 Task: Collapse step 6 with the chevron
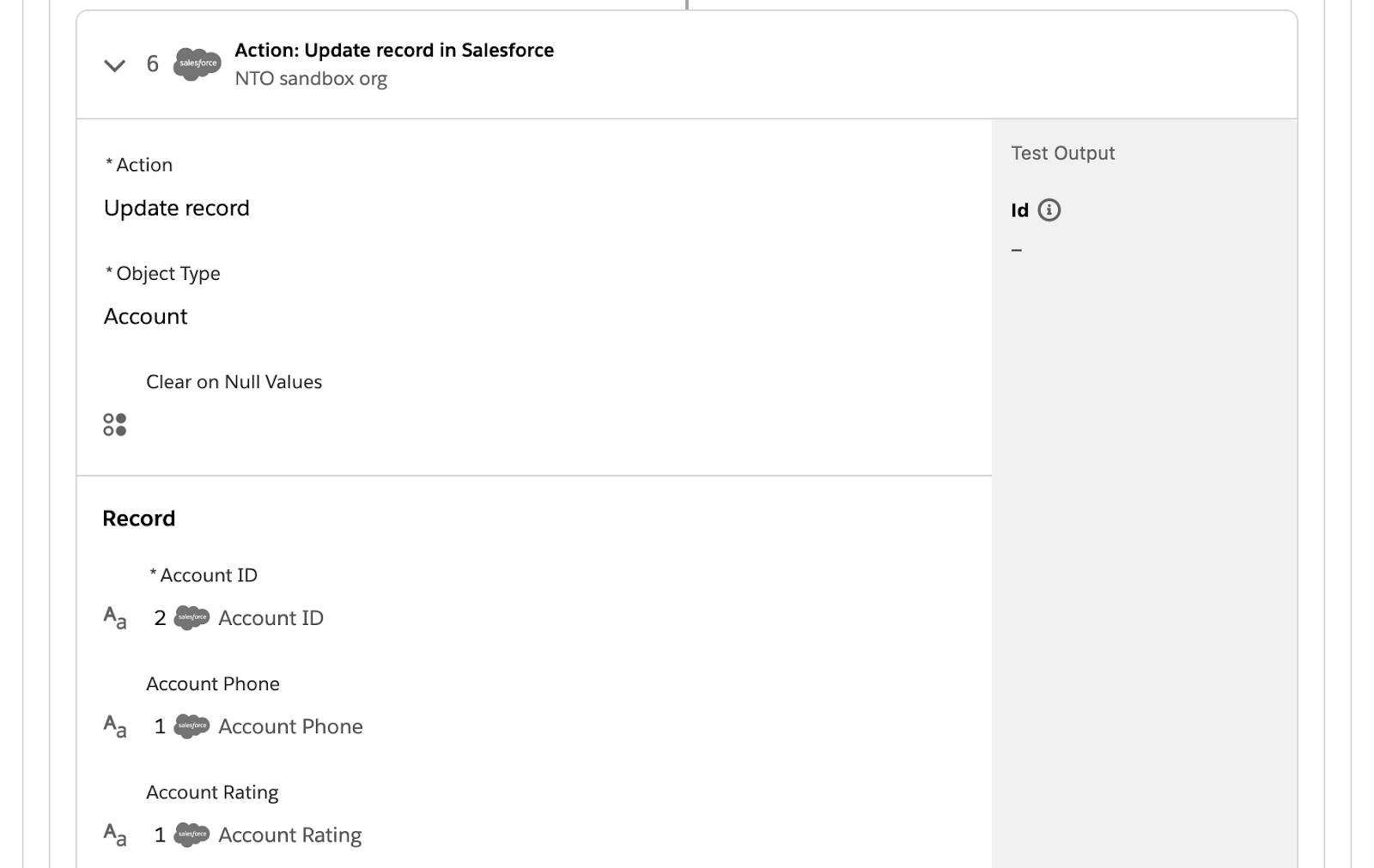[x=114, y=65]
